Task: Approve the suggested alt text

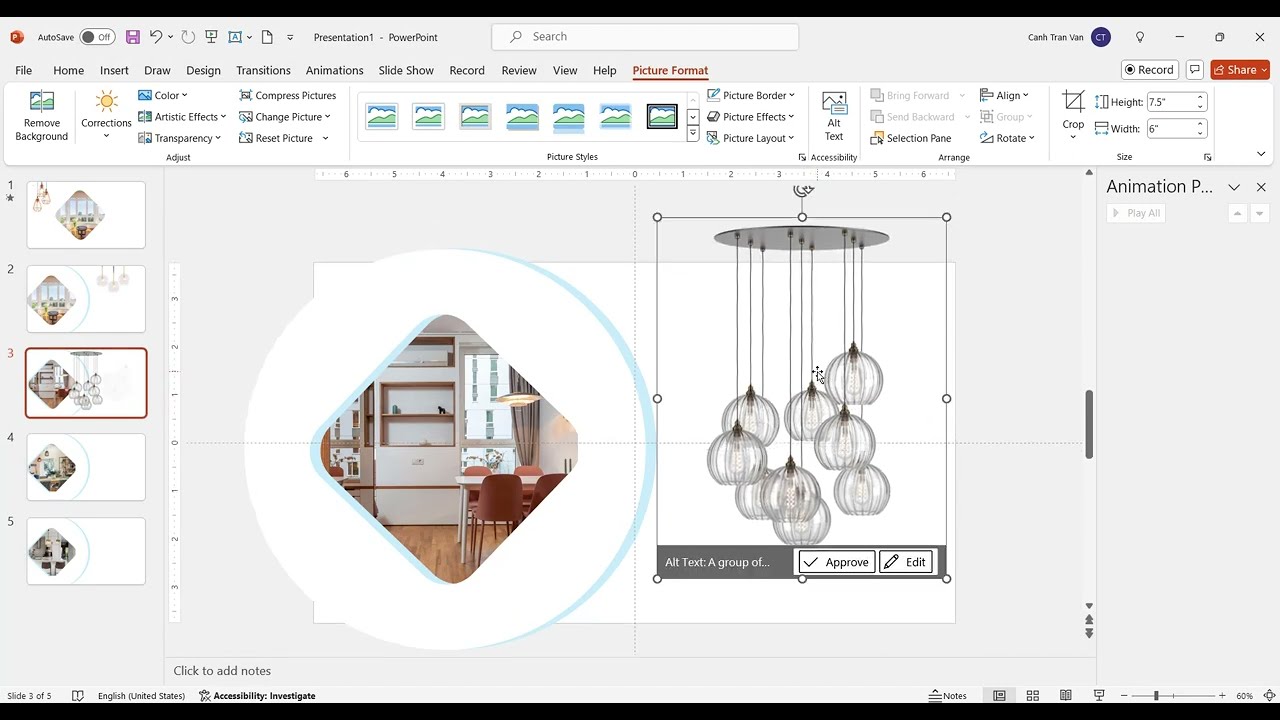Action: (836, 562)
